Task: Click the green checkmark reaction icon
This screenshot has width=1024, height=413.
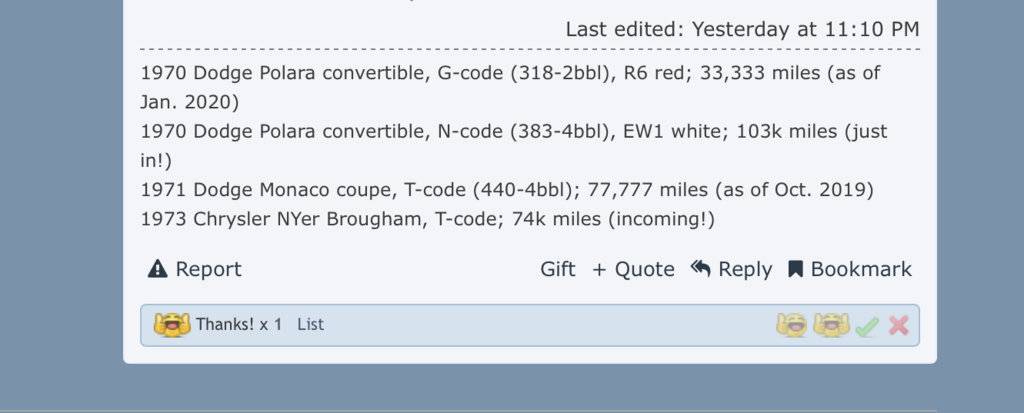Action: (866, 326)
